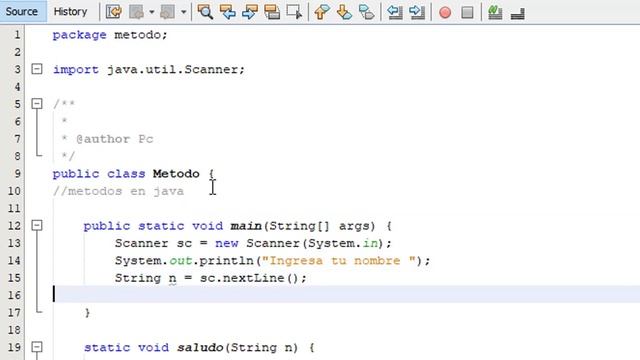Click 'public static void' keywords on line 12

point(153,226)
